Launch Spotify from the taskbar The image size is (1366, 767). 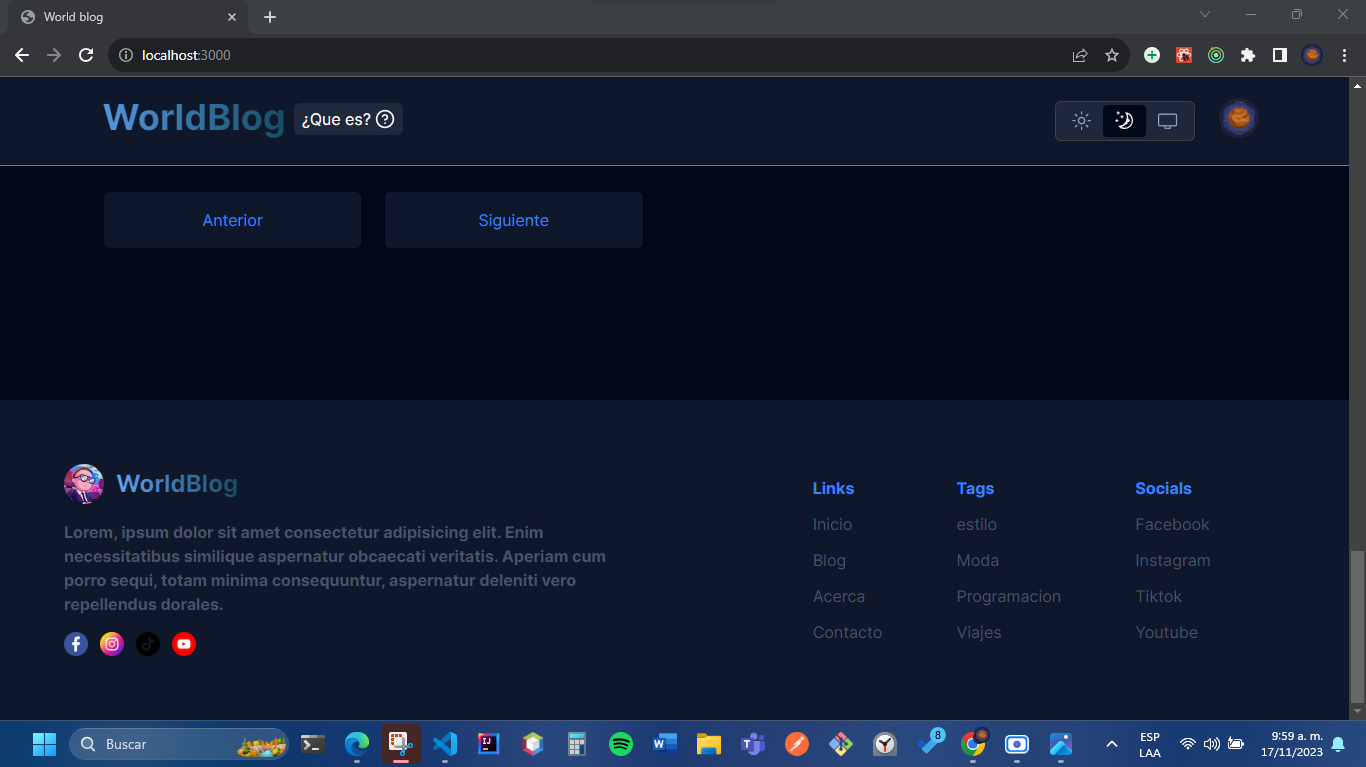[620, 744]
